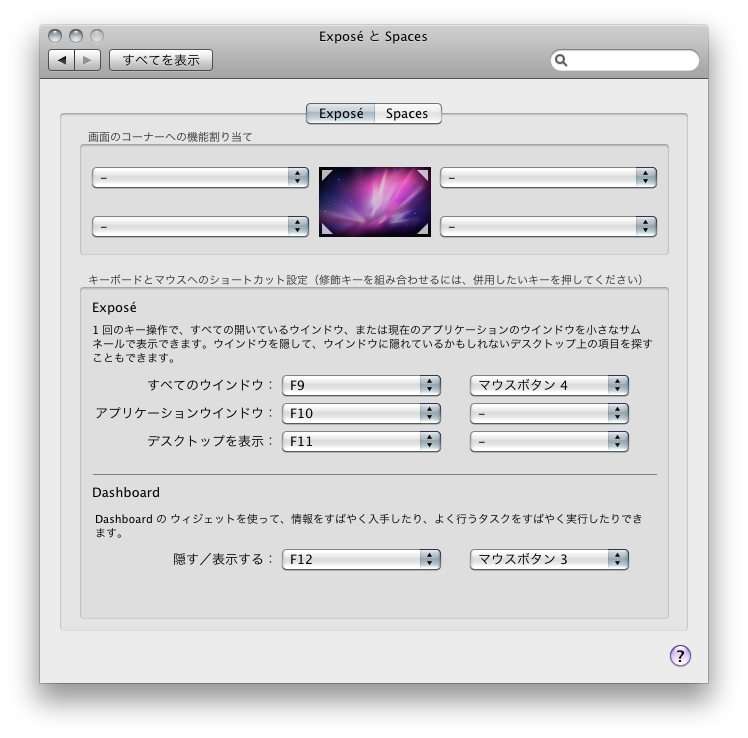This screenshot has width=748, height=738.
Task: Open the F11 key dropdown for デスクトップを表示
Action: (361, 441)
